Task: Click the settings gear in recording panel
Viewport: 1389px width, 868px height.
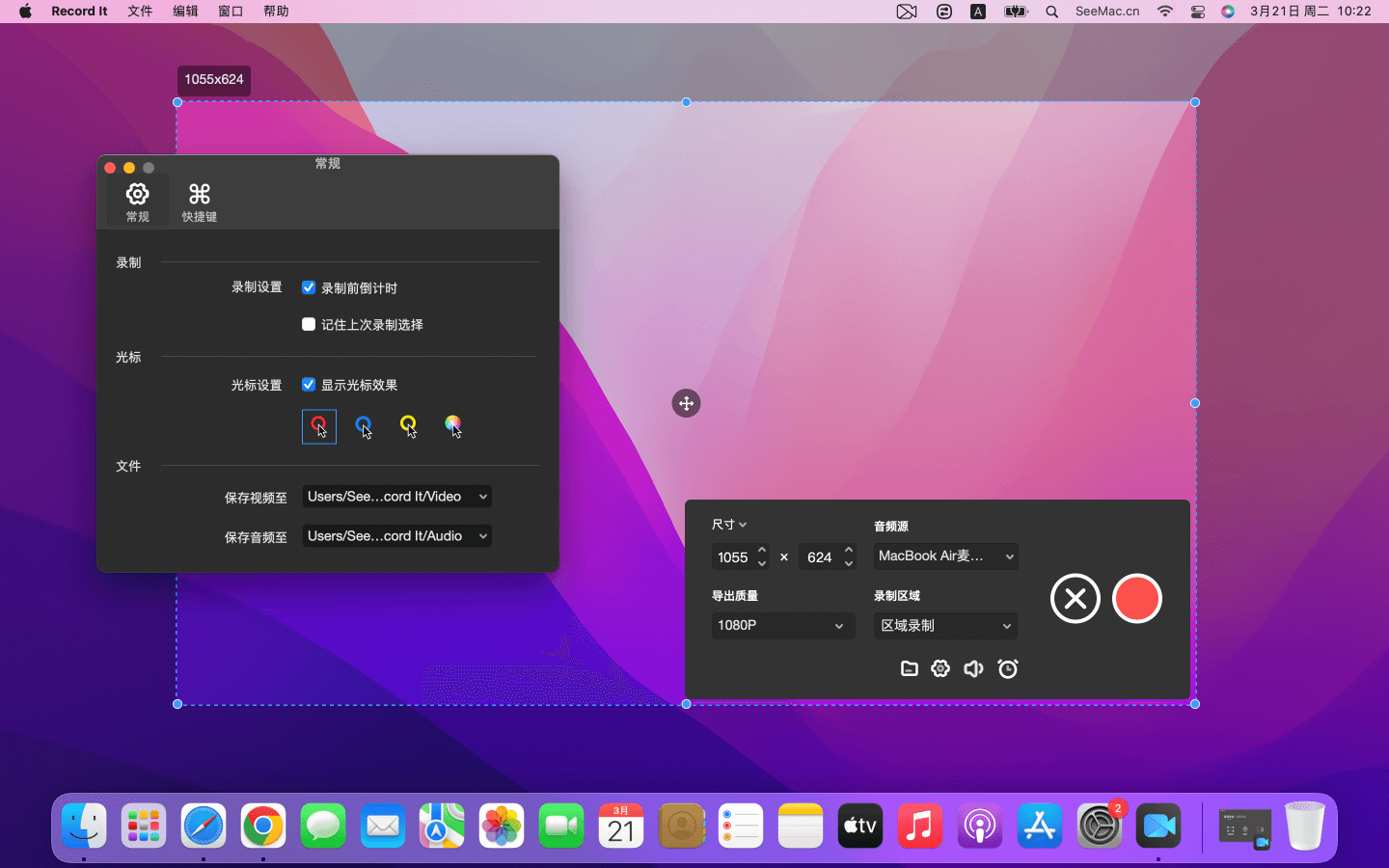Action: (940, 668)
